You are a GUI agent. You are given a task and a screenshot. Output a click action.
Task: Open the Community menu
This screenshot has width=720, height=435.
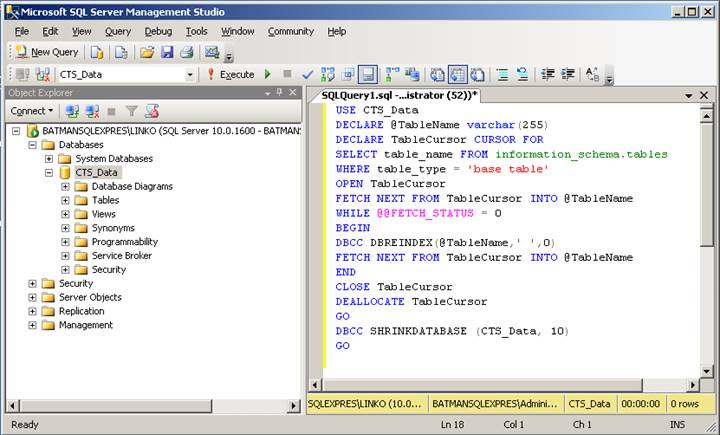(291, 31)
